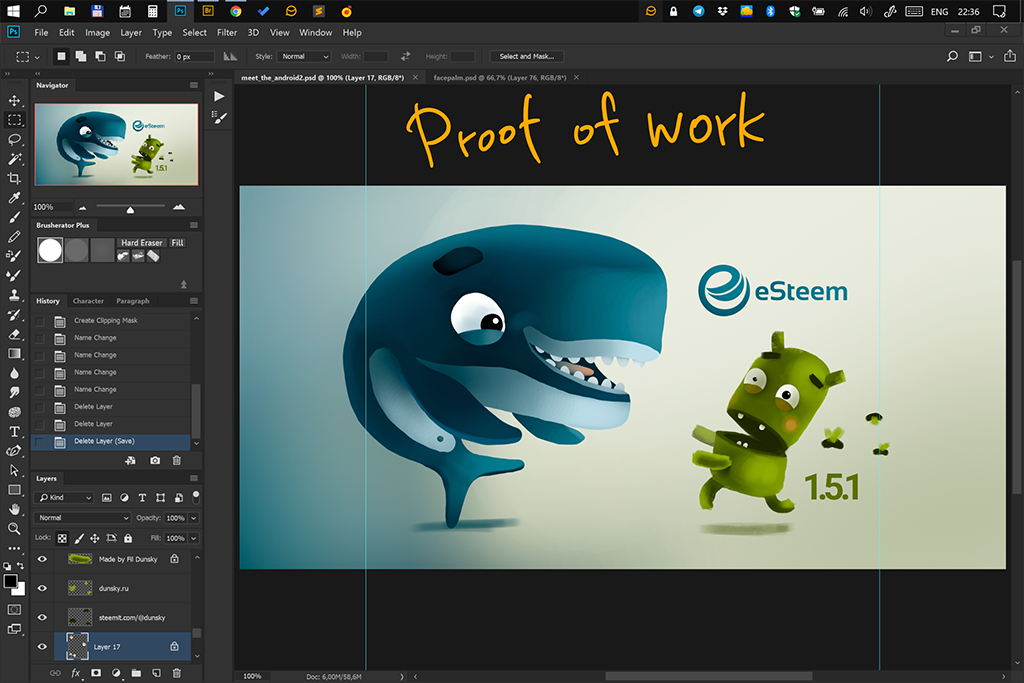Hide the steemit.com/@dunsky layer
This screenshot has height=683, width=1024.
coord(42,618)
